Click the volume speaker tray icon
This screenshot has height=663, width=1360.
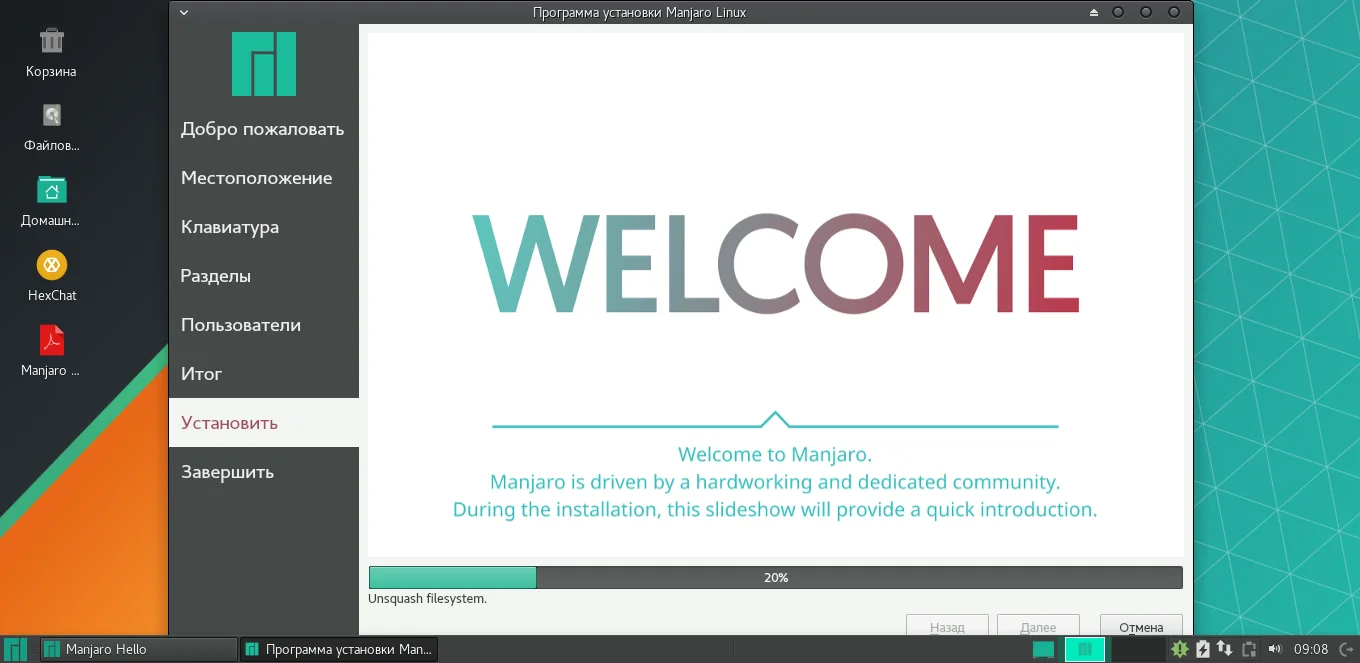[1274, 649]
